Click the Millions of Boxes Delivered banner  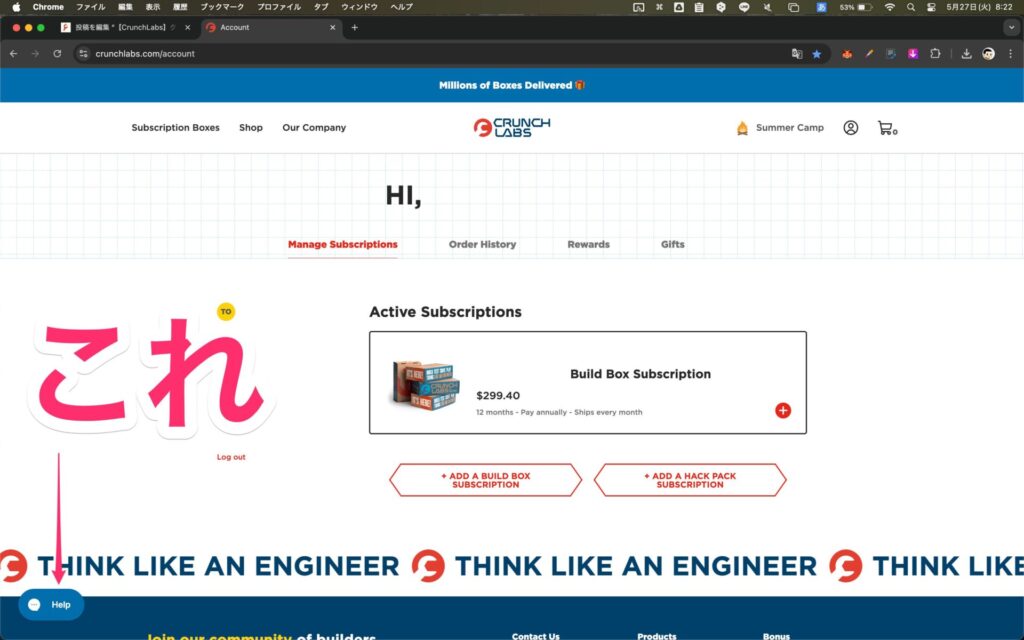click(x=512, y=85)
